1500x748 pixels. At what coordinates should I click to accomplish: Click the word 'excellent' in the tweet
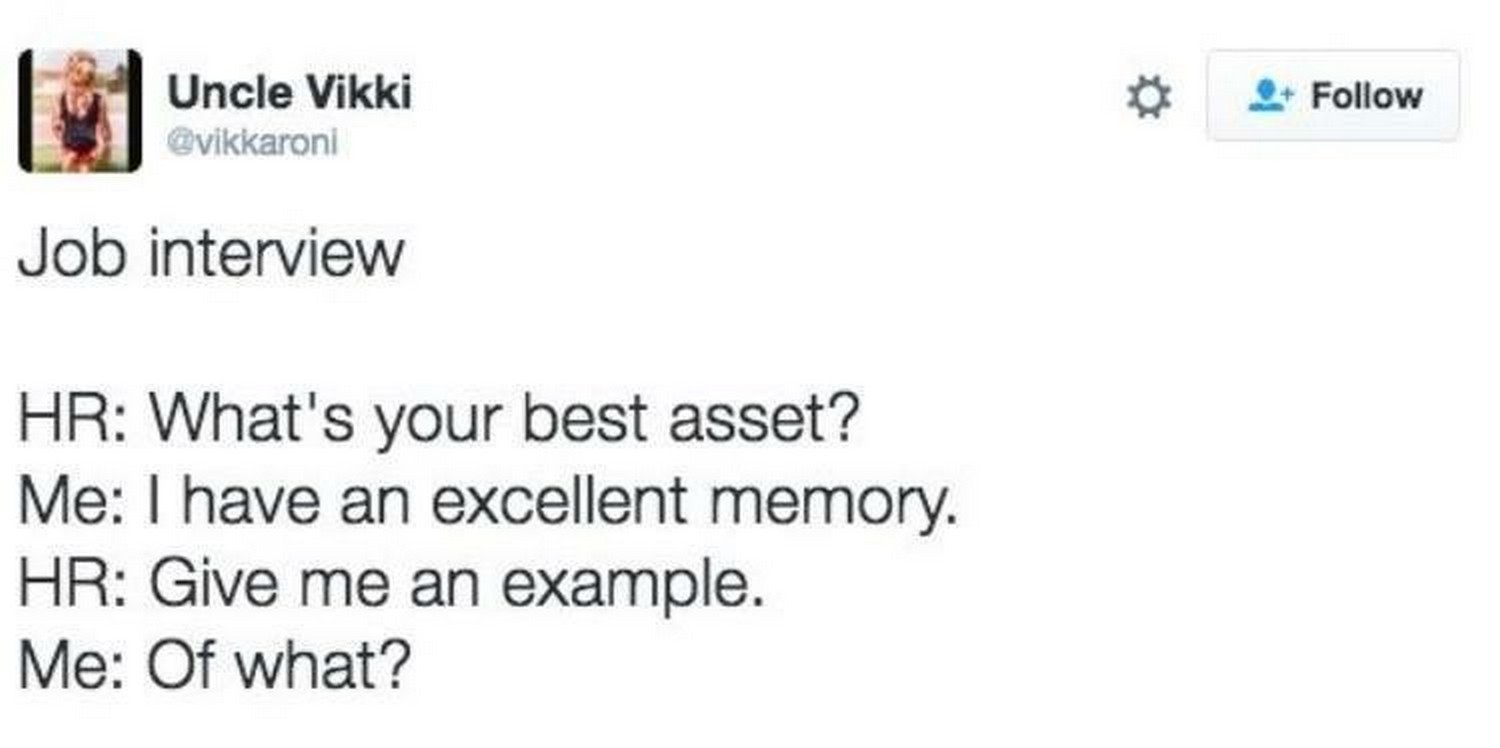558,502
